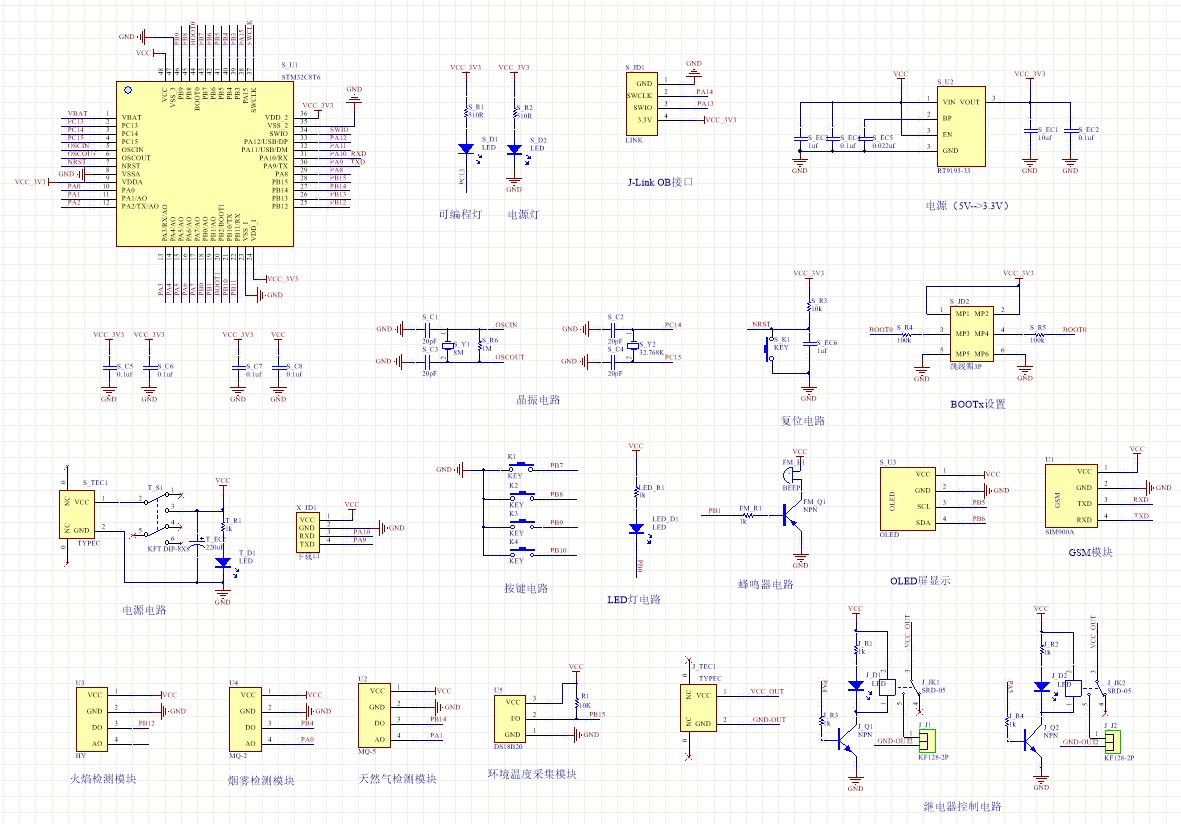
Task: Select the DS18B20 temperature sensor U5
Action: pos(513,718)
